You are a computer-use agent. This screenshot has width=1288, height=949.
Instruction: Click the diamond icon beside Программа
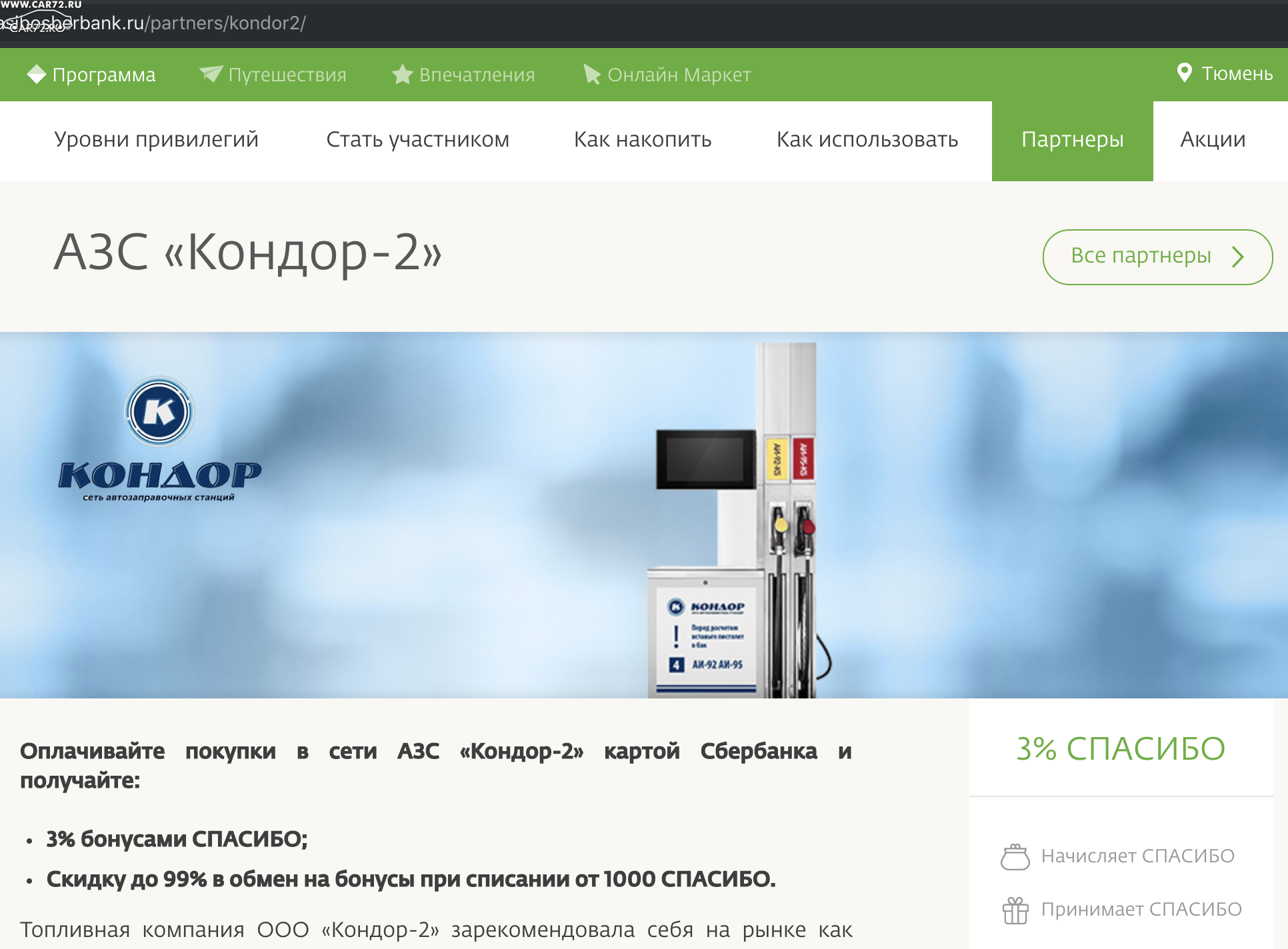[37, 74]
